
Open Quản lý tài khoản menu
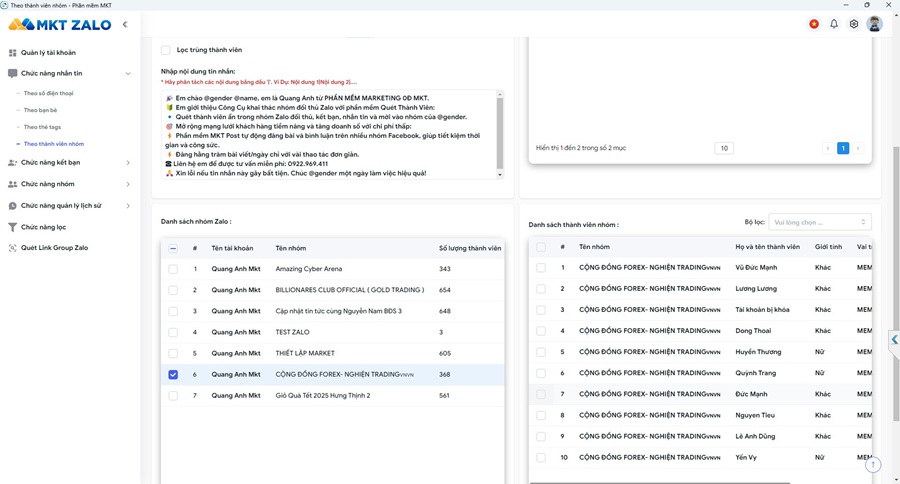48,53
